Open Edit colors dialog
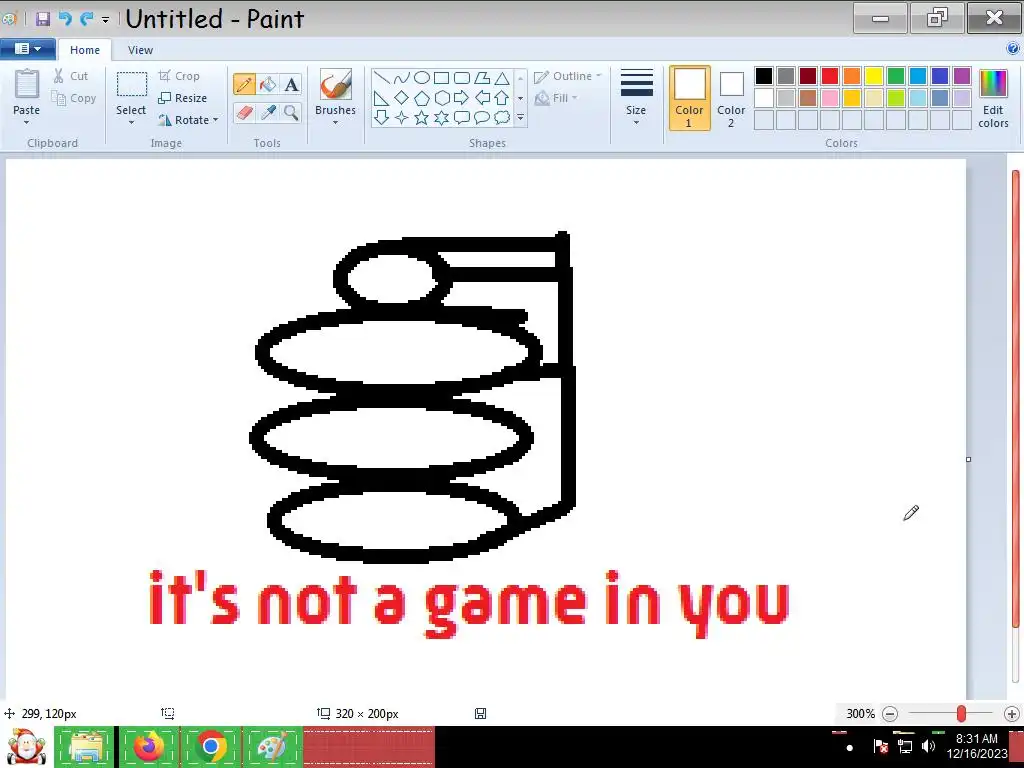 [x=993, y=98]
